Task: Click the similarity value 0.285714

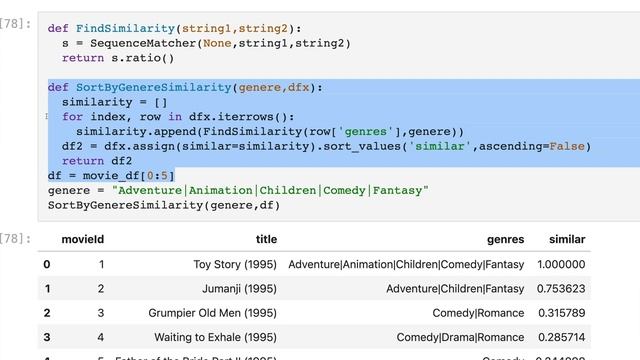Action: (x=562, y=338)
